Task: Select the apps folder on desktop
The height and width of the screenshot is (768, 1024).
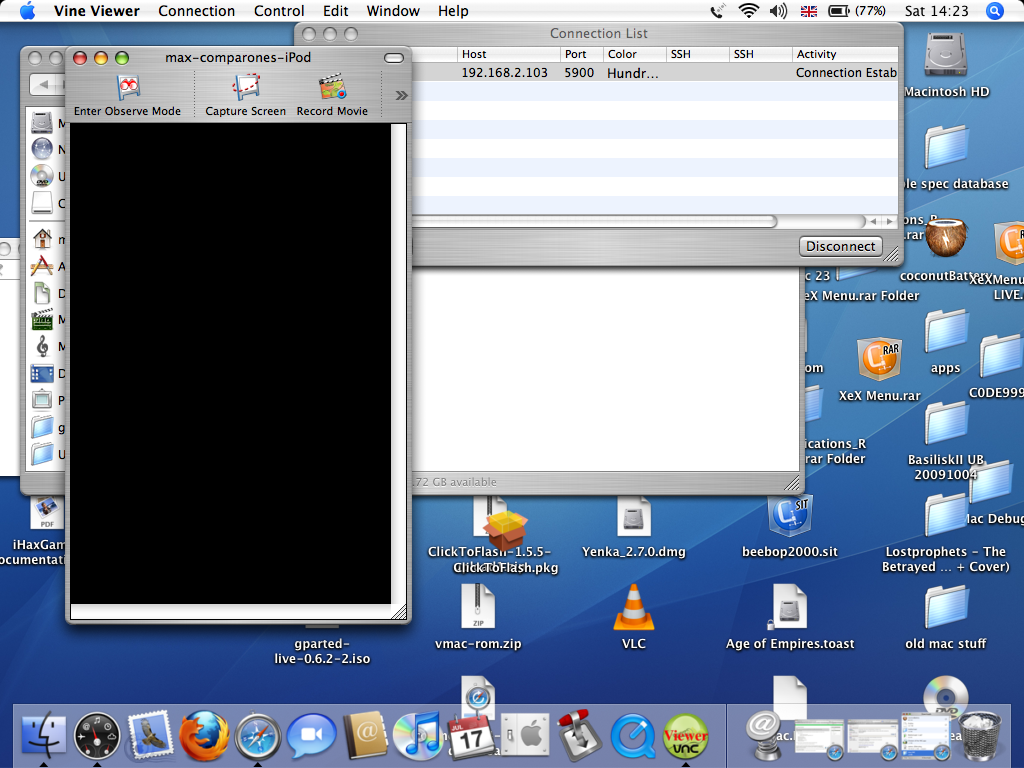Action: pyautogui.click(x=945, y=332)
